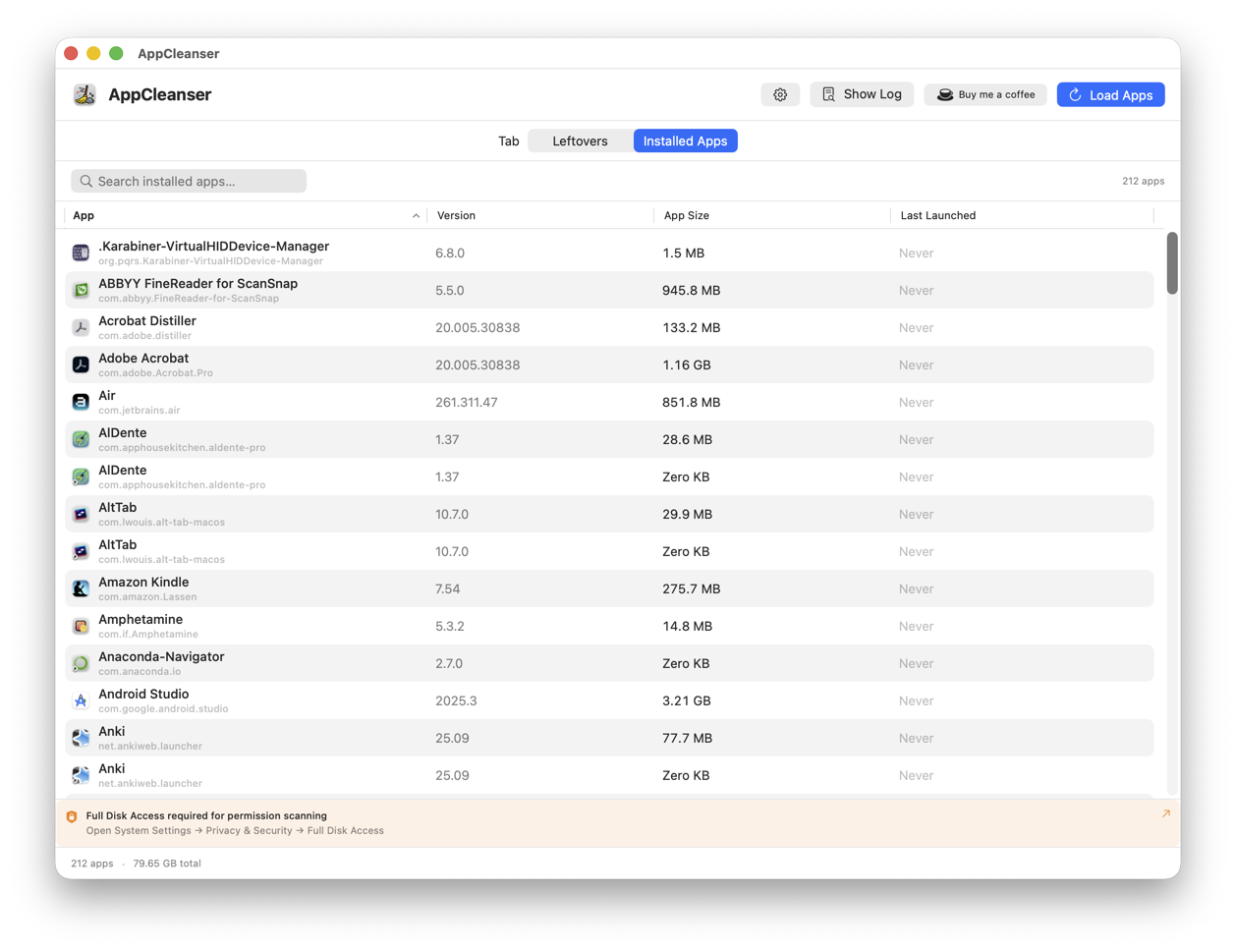The height and width of the screenshot is (952, 1236).
Task: Click version 6.8.0 cell
Action: [x=450, y=253]
